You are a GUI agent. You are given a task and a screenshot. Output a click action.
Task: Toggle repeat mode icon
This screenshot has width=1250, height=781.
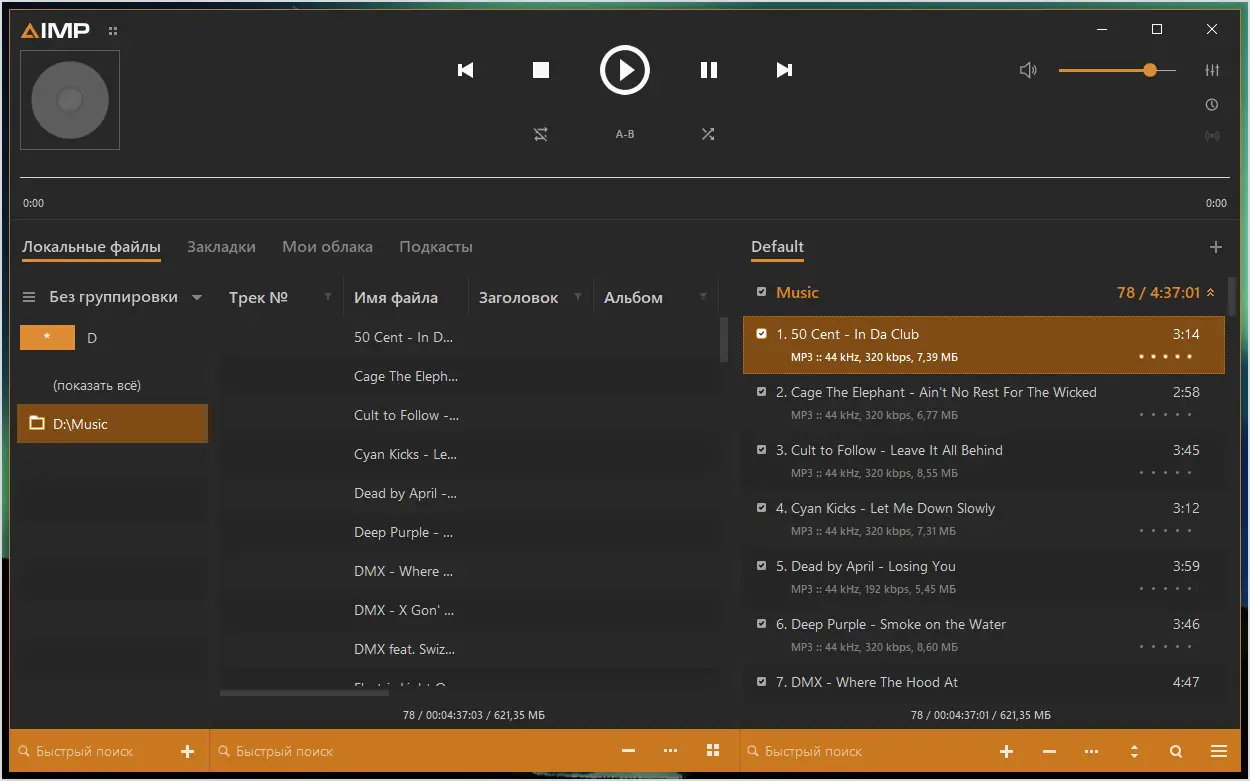coord(541,134)
